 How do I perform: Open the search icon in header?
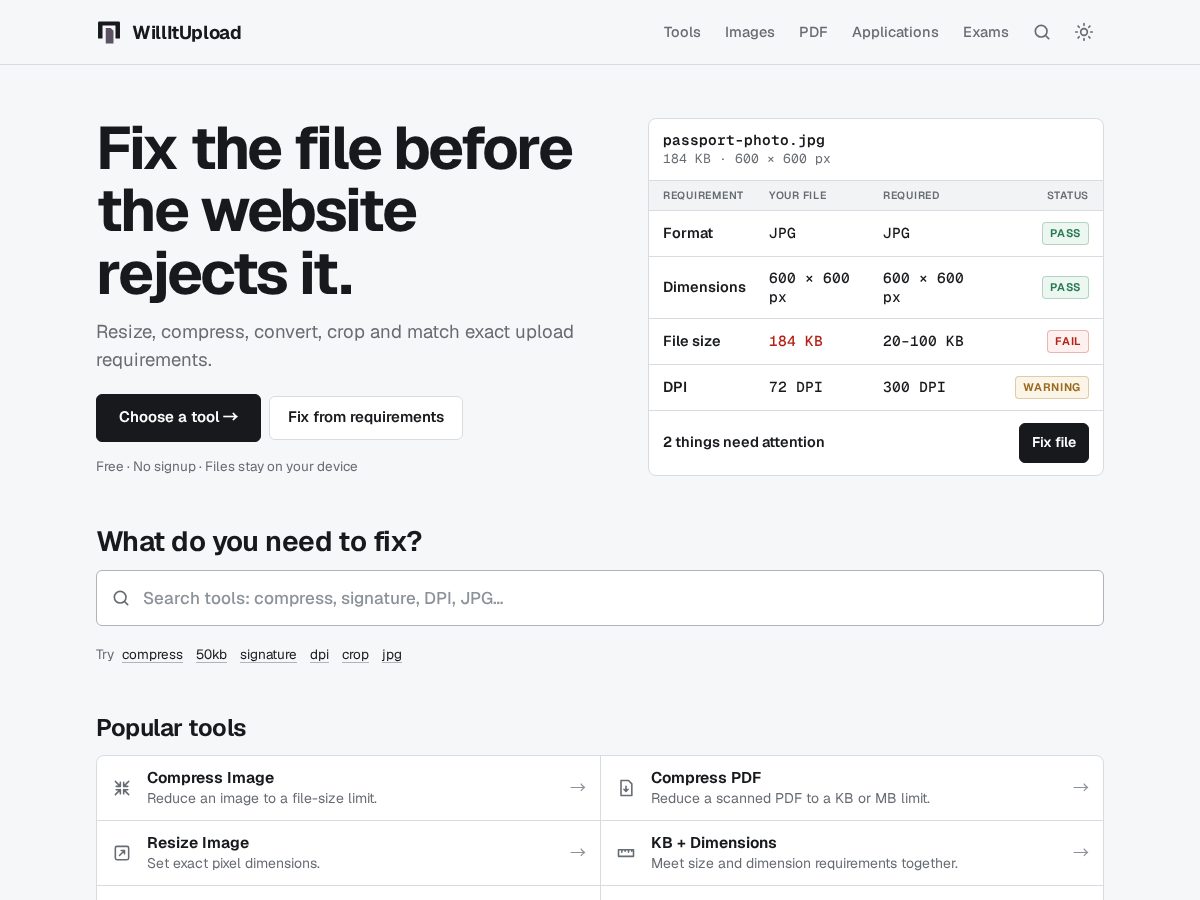(1042, 32)
